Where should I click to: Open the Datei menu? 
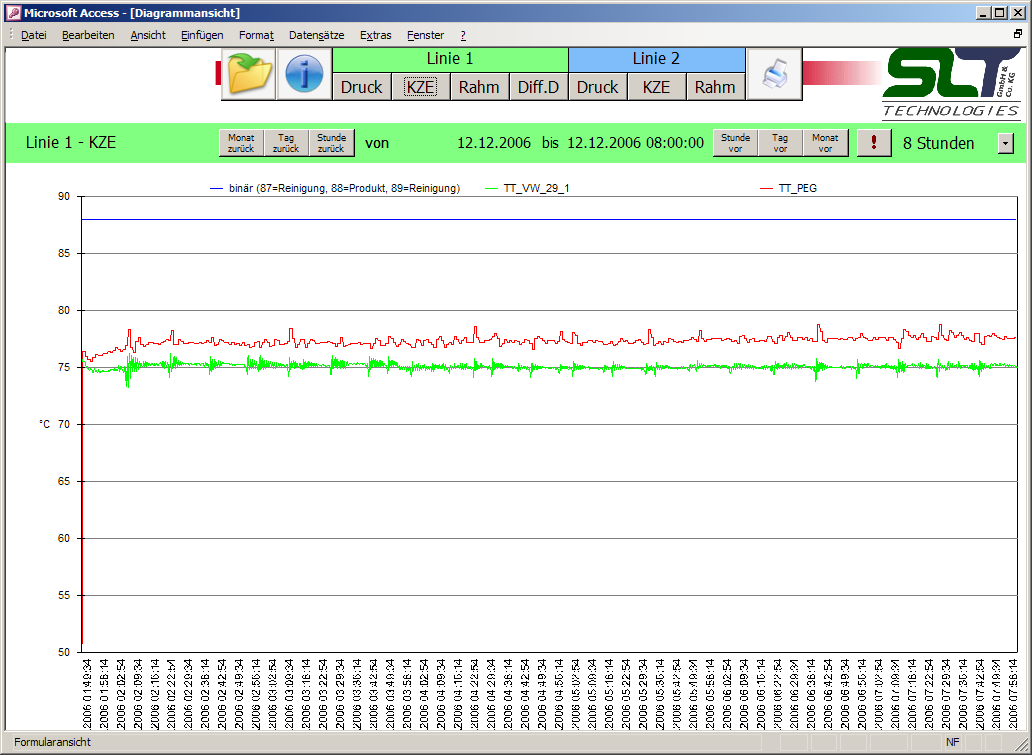point(33,35)
